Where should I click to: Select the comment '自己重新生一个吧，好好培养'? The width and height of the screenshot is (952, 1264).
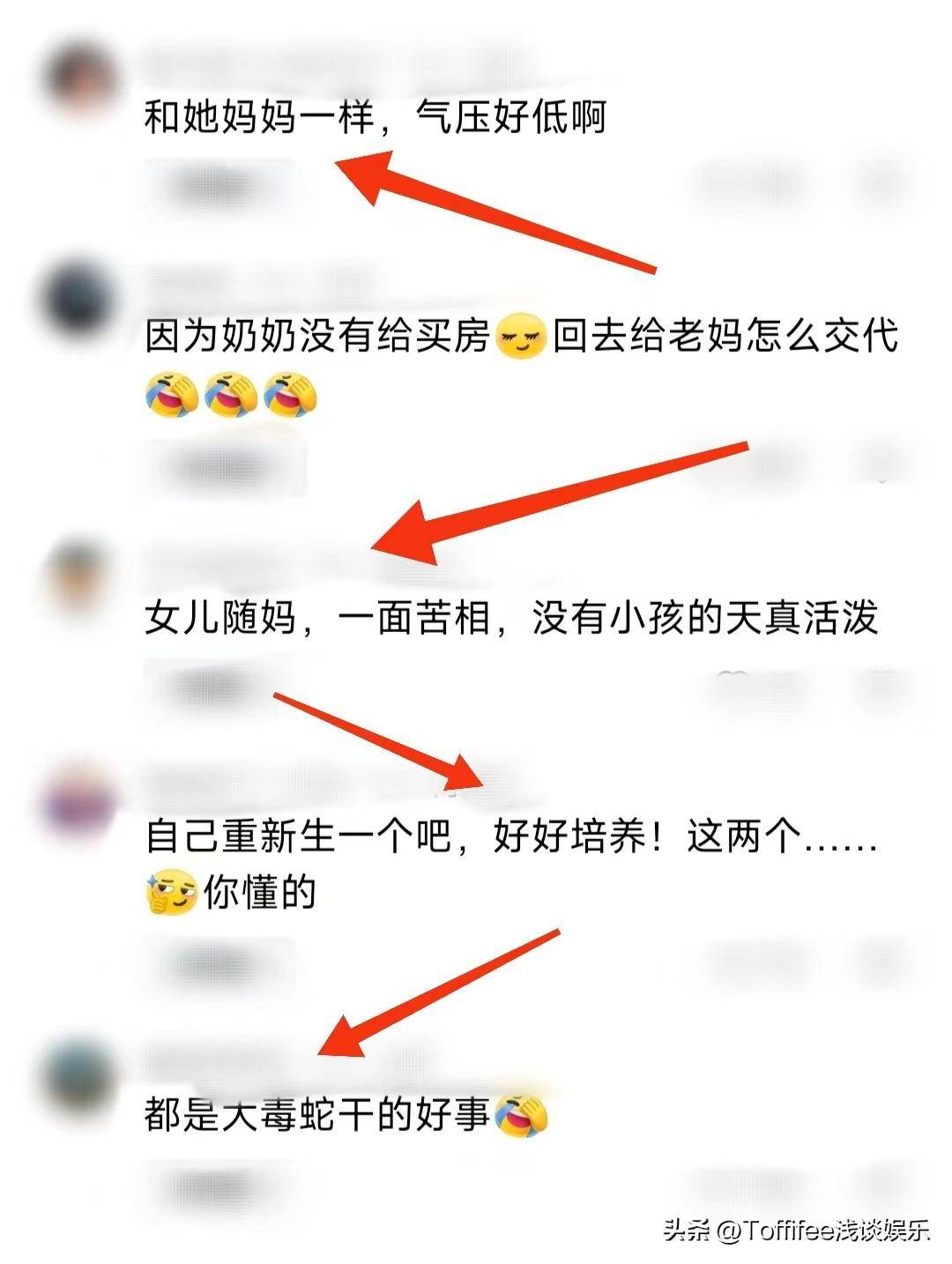coord(512,865)
